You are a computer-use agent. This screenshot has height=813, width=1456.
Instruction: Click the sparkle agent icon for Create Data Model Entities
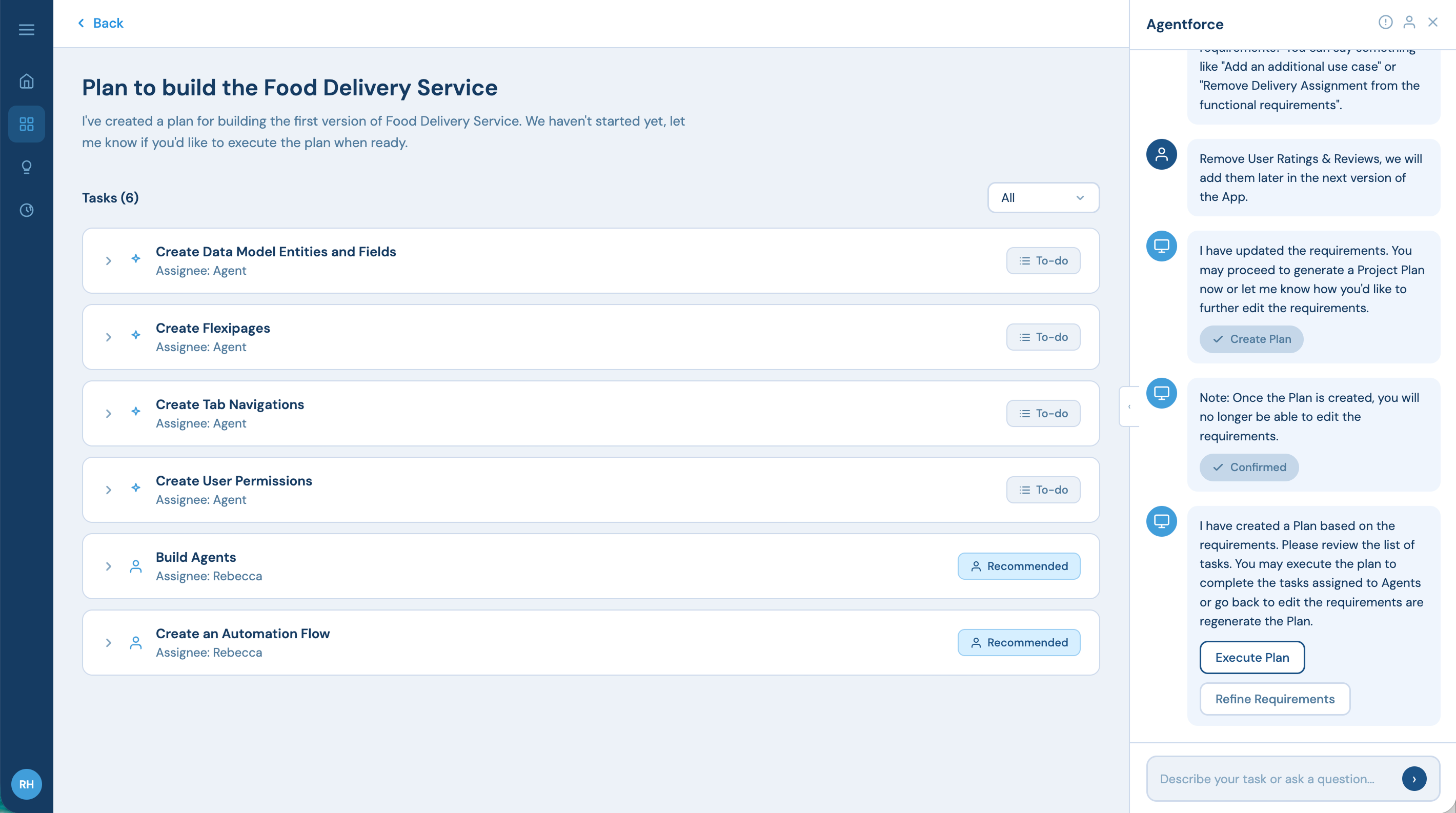point(136,258)
